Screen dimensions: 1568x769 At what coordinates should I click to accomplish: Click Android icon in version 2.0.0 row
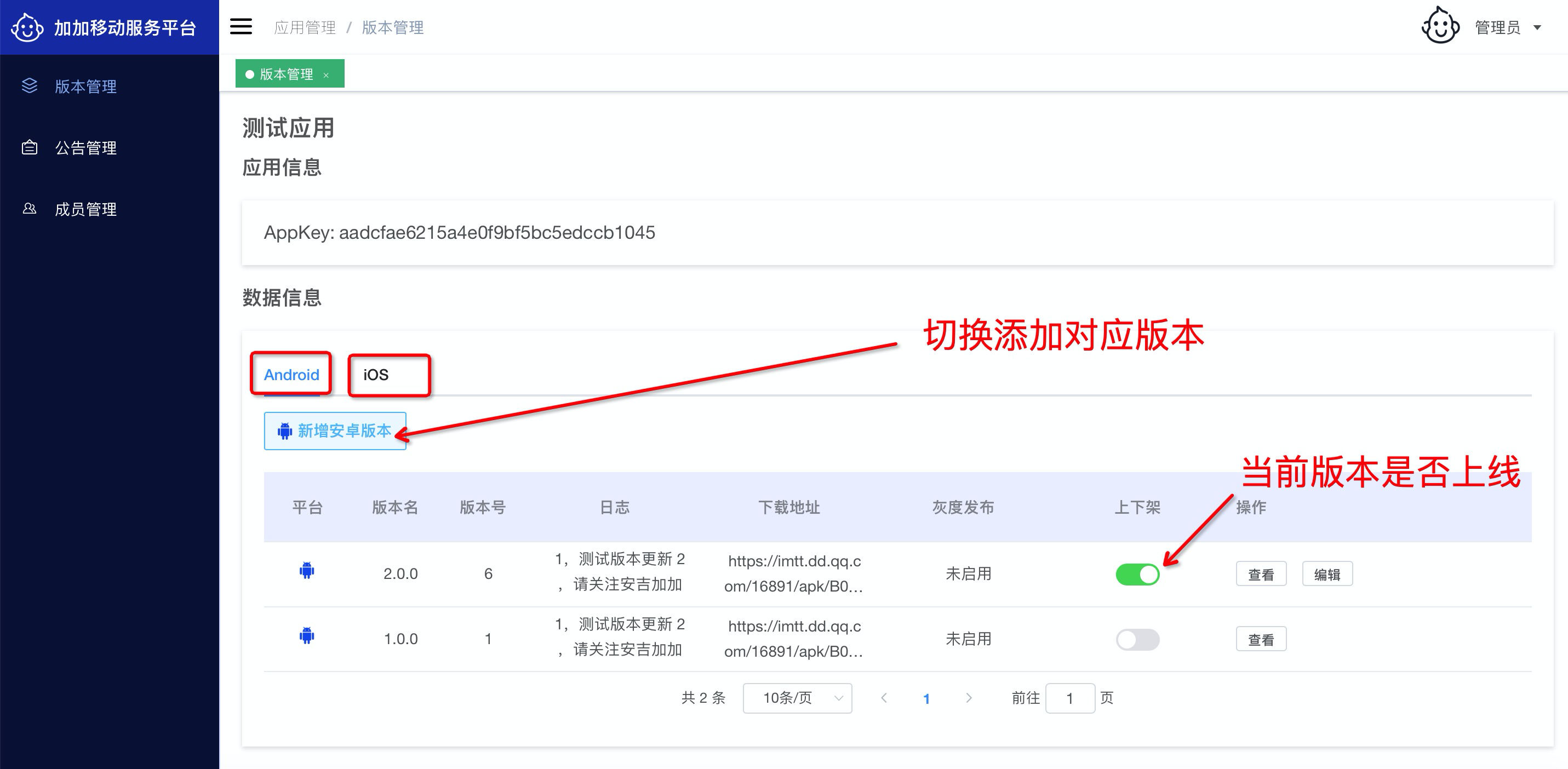pos(307,571)
